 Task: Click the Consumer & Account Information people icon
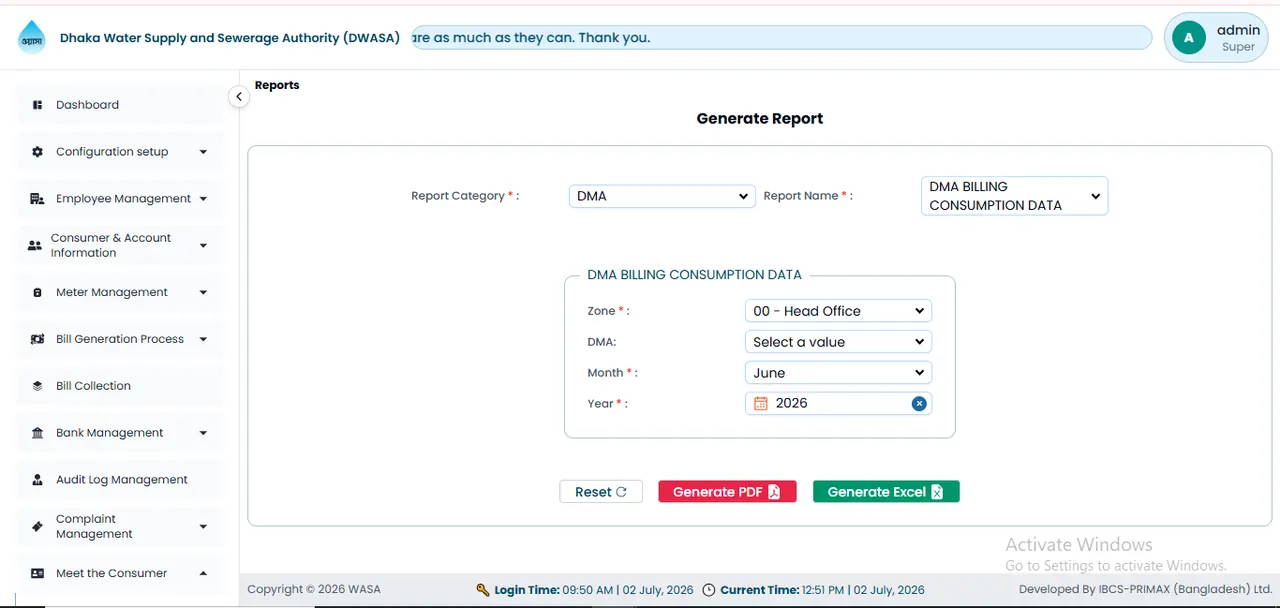pyautogui.click(x=34, y=245)
